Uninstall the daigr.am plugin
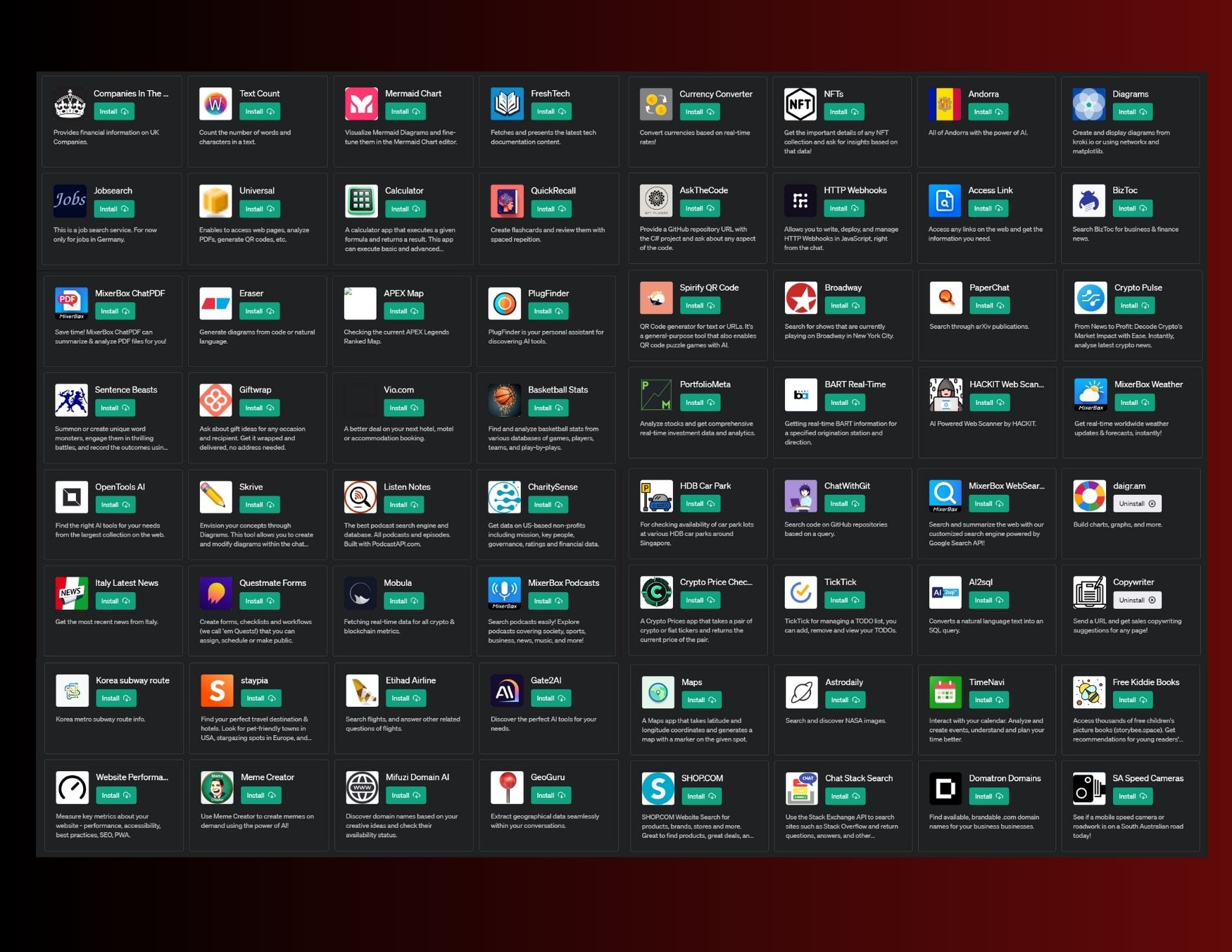This screenshot has width=1232, height=952. (x=1137, y=503)
